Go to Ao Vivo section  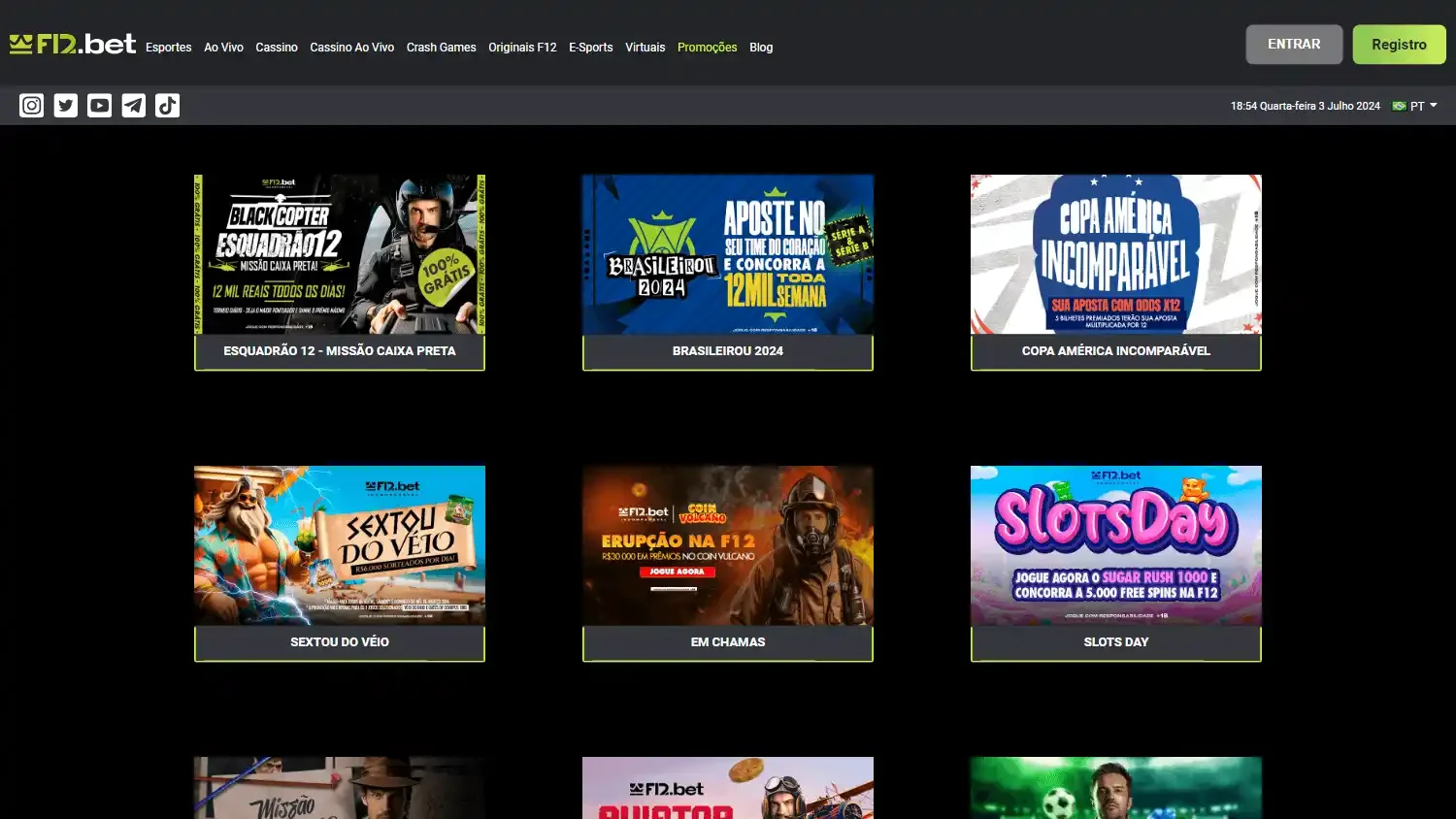(x=223, y=47)
